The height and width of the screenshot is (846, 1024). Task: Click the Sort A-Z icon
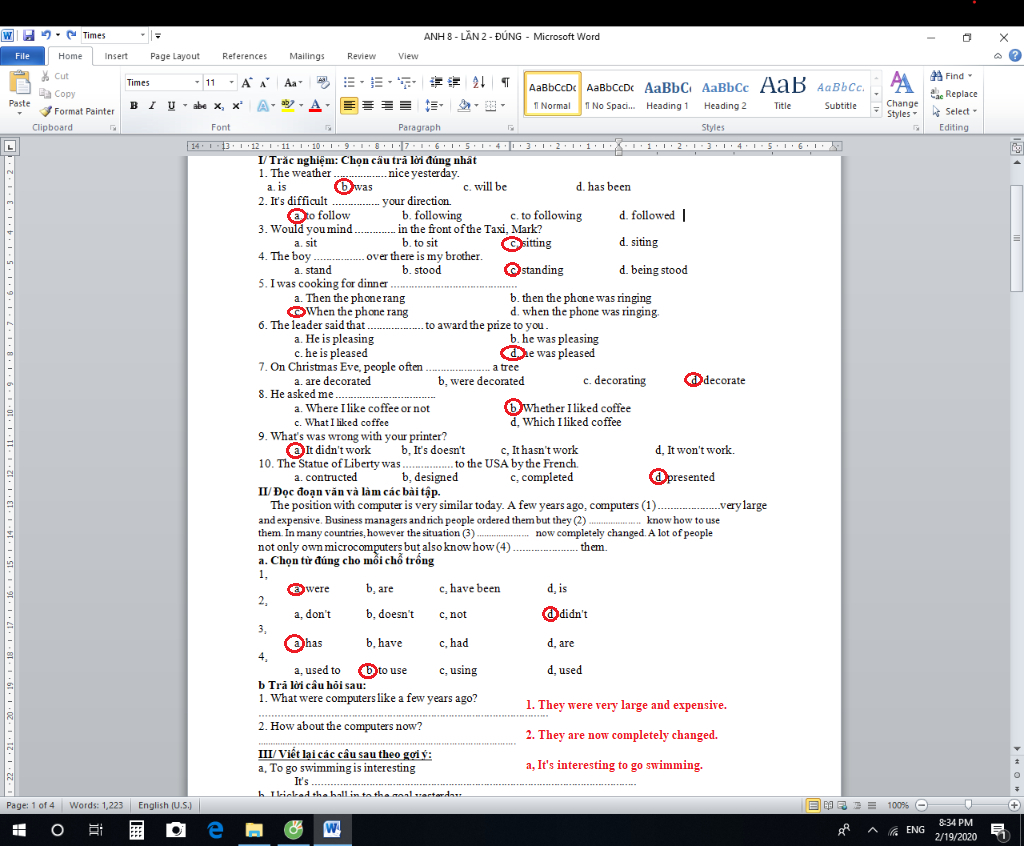[479, 82]
